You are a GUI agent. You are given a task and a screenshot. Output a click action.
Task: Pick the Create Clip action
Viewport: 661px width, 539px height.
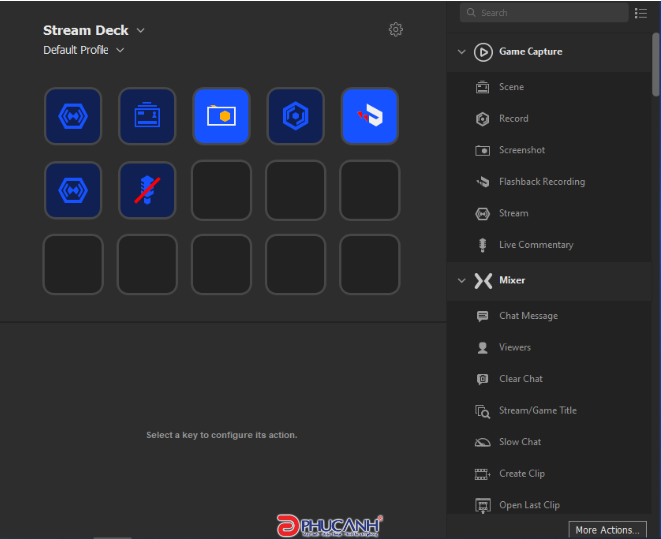point(549,474)
